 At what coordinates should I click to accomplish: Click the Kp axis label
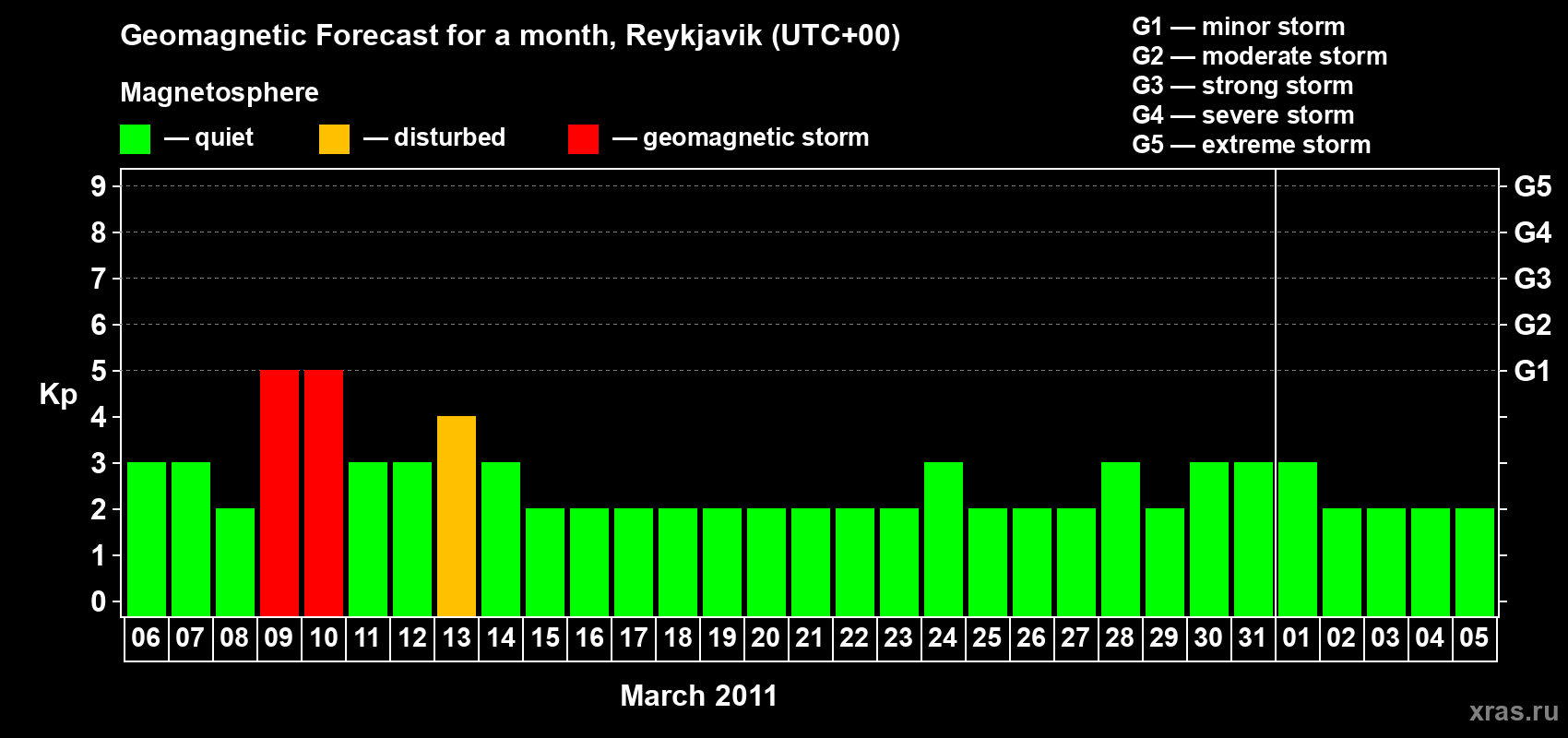[58, 395]
